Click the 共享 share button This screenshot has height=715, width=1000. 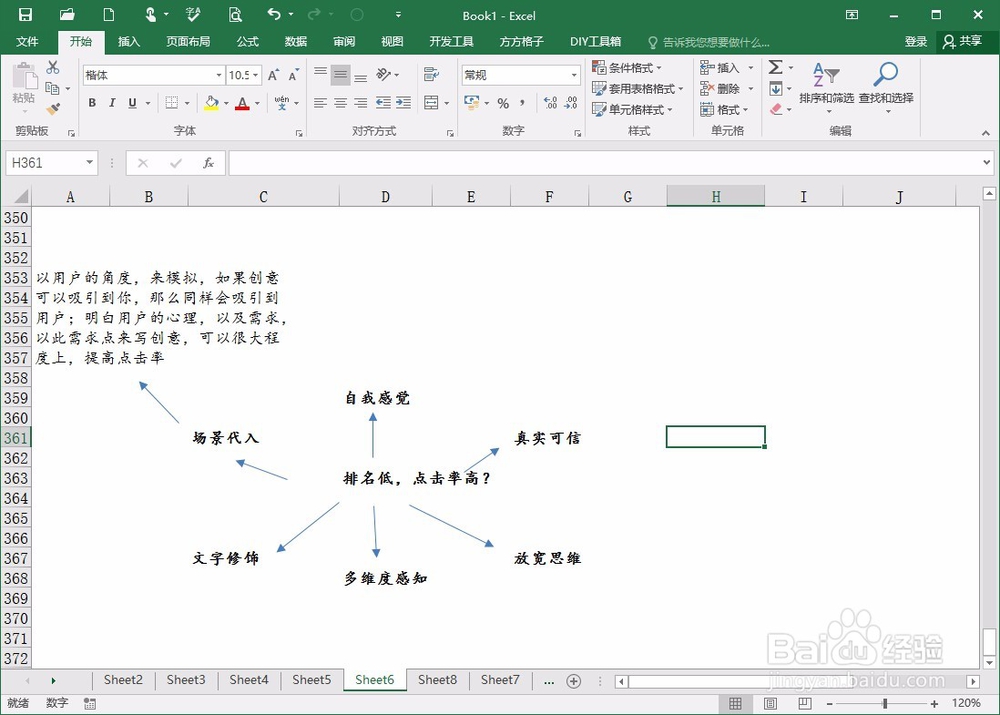tap(962, 41)
